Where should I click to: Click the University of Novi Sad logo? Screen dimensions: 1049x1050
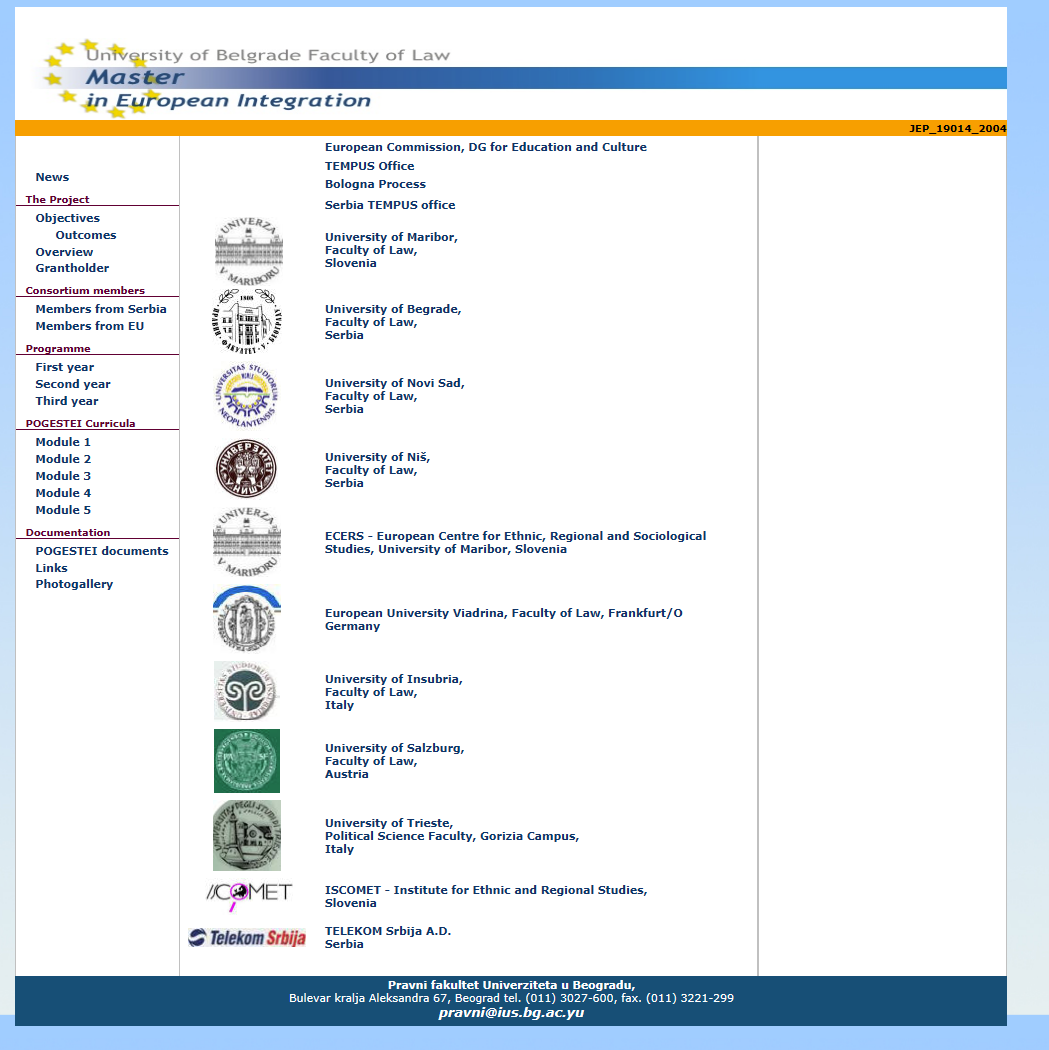pos(247,396)
